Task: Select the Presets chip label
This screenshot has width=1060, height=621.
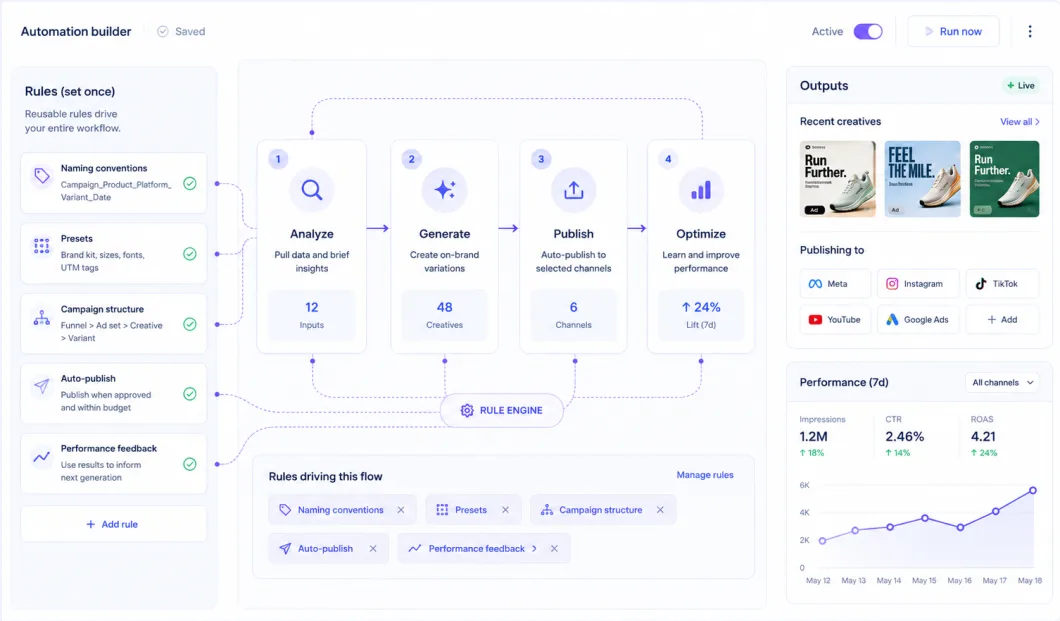Action: (x=471, y=510)
